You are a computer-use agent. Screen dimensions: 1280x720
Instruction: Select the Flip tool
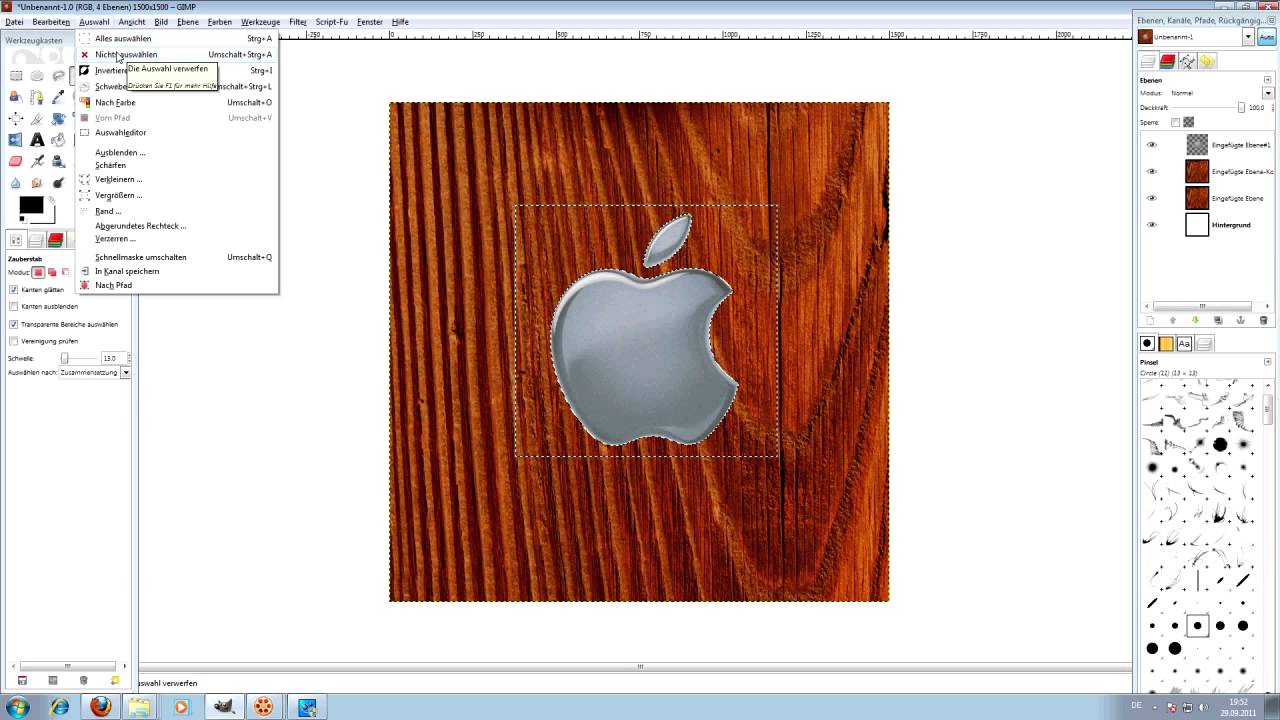16,139
